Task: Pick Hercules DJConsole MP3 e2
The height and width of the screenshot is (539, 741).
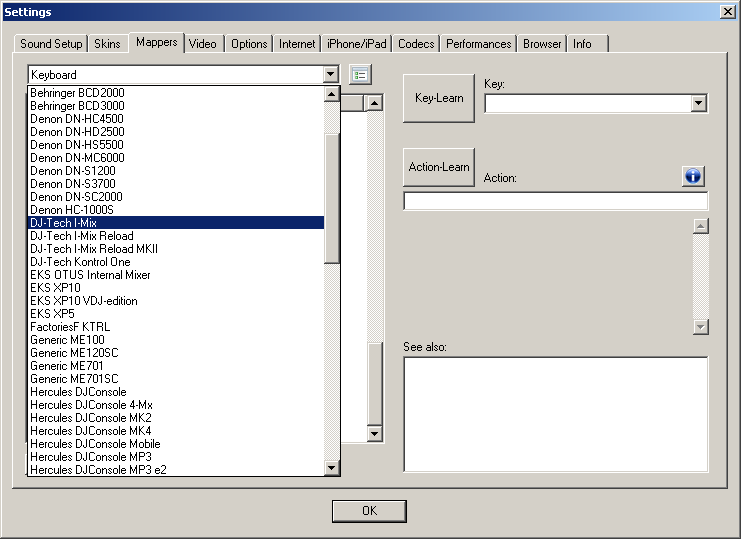Action: coord(176,470)
